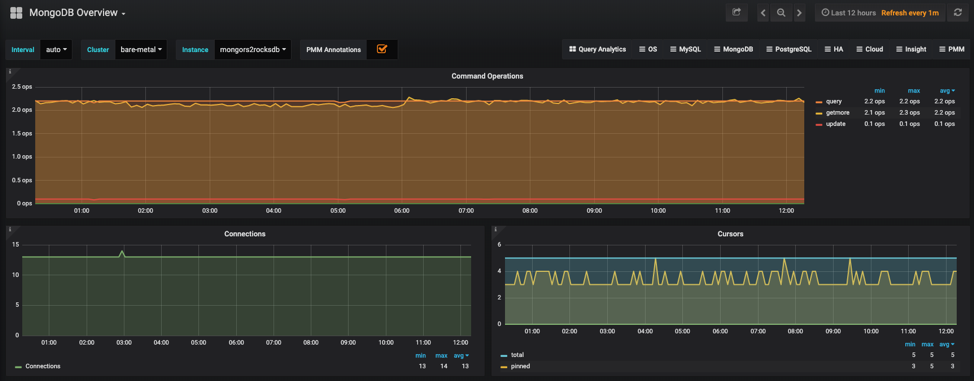Viewport: 974px width, 381px height.
Task: Click the share dashboard icon
Action: 737,12
